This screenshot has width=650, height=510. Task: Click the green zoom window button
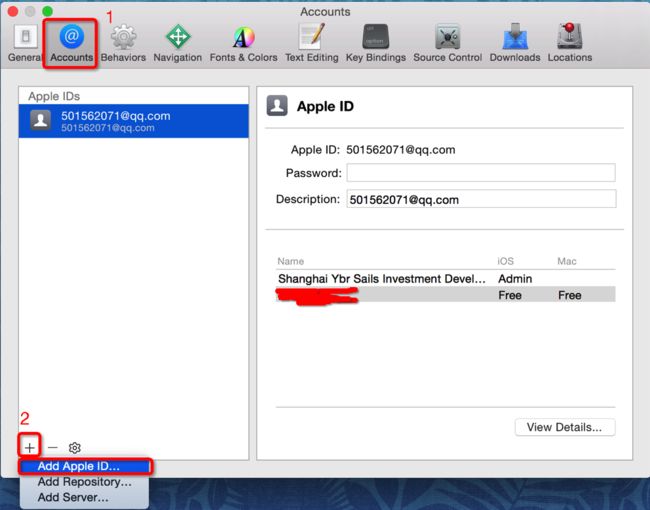[x=48, y=11]
